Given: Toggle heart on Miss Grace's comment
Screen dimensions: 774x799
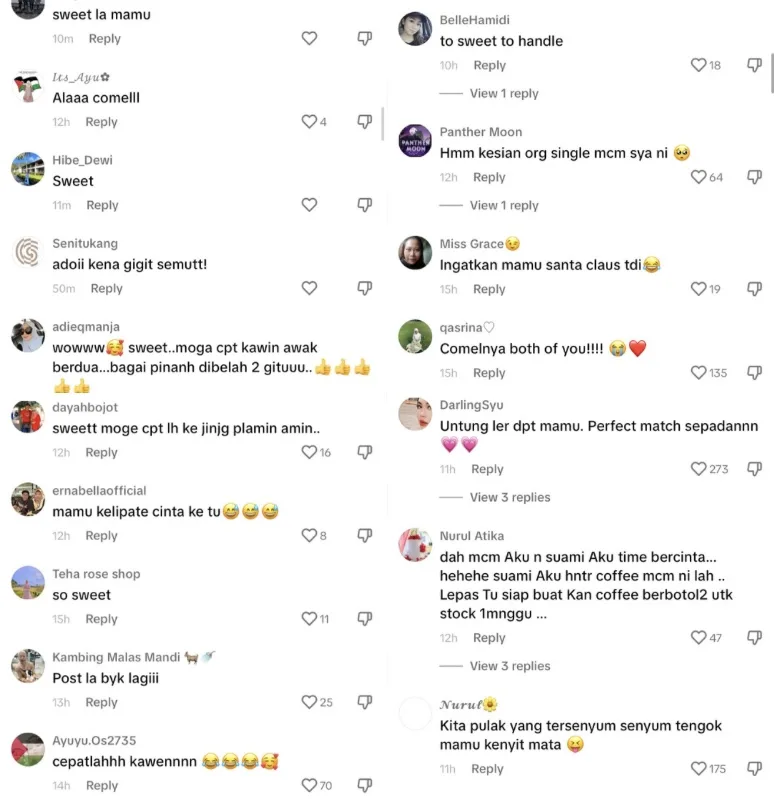Looking at the screenshot, I should click(698, 289).
